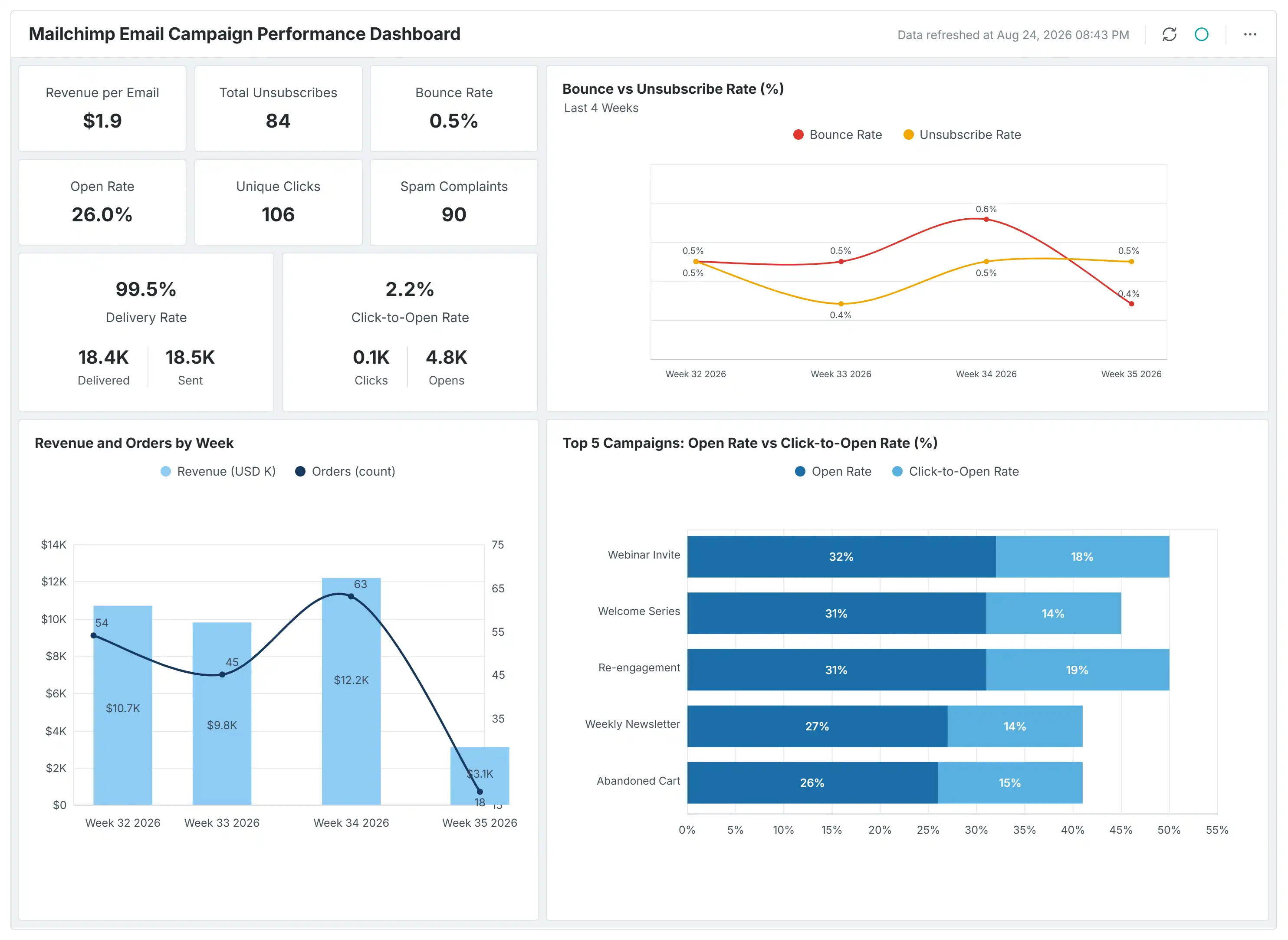Click the Unique Clicks 106 value
Screen dimensions: 1288x940
point(278,215)
